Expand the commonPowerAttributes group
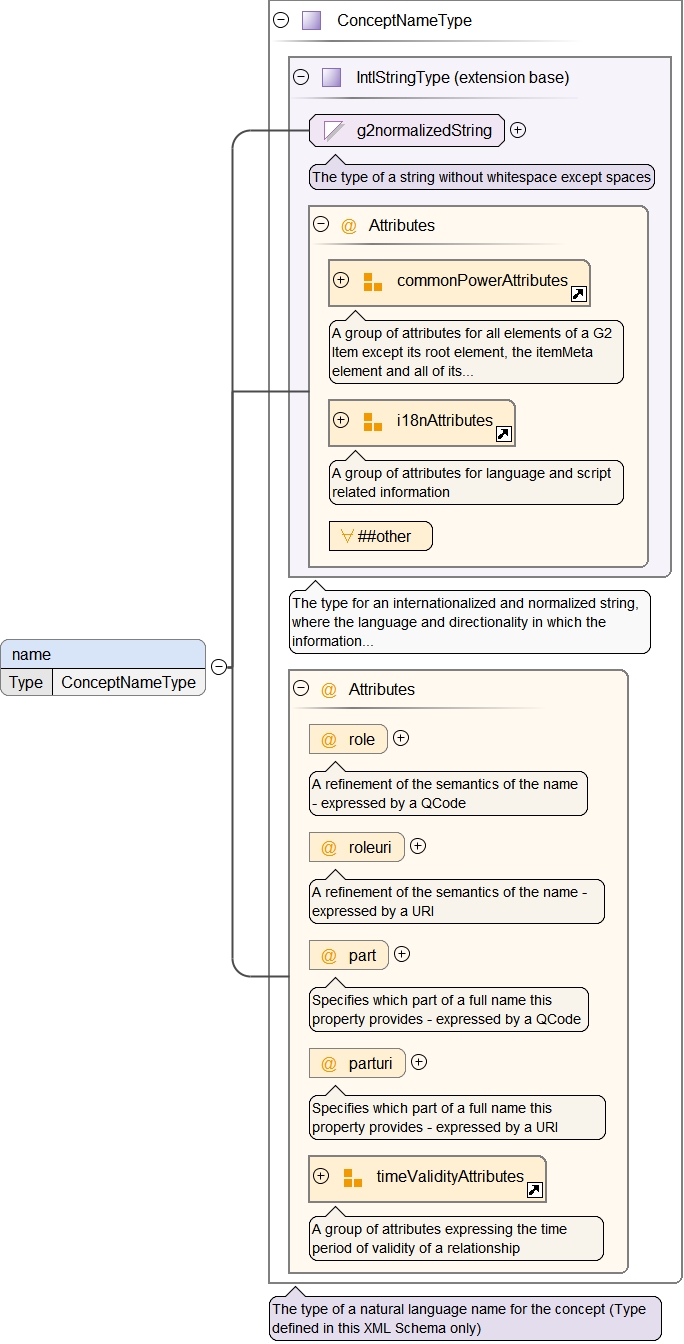 [341, 280]
